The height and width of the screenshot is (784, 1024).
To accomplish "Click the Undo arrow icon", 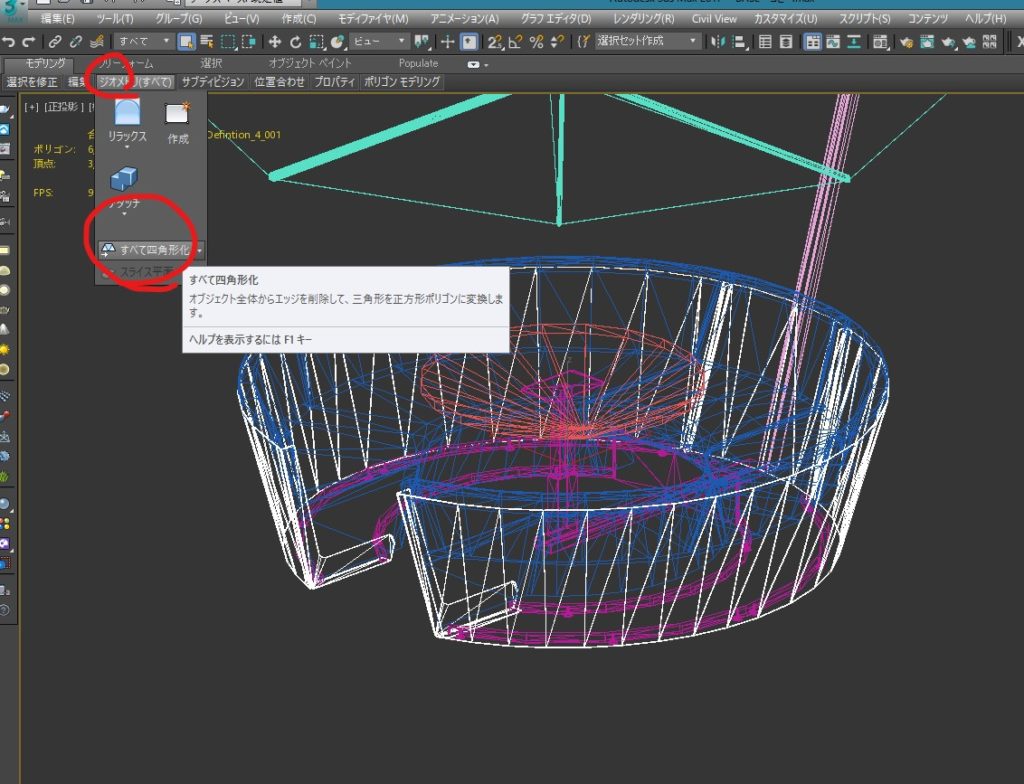I will click(x=9, y=41).
